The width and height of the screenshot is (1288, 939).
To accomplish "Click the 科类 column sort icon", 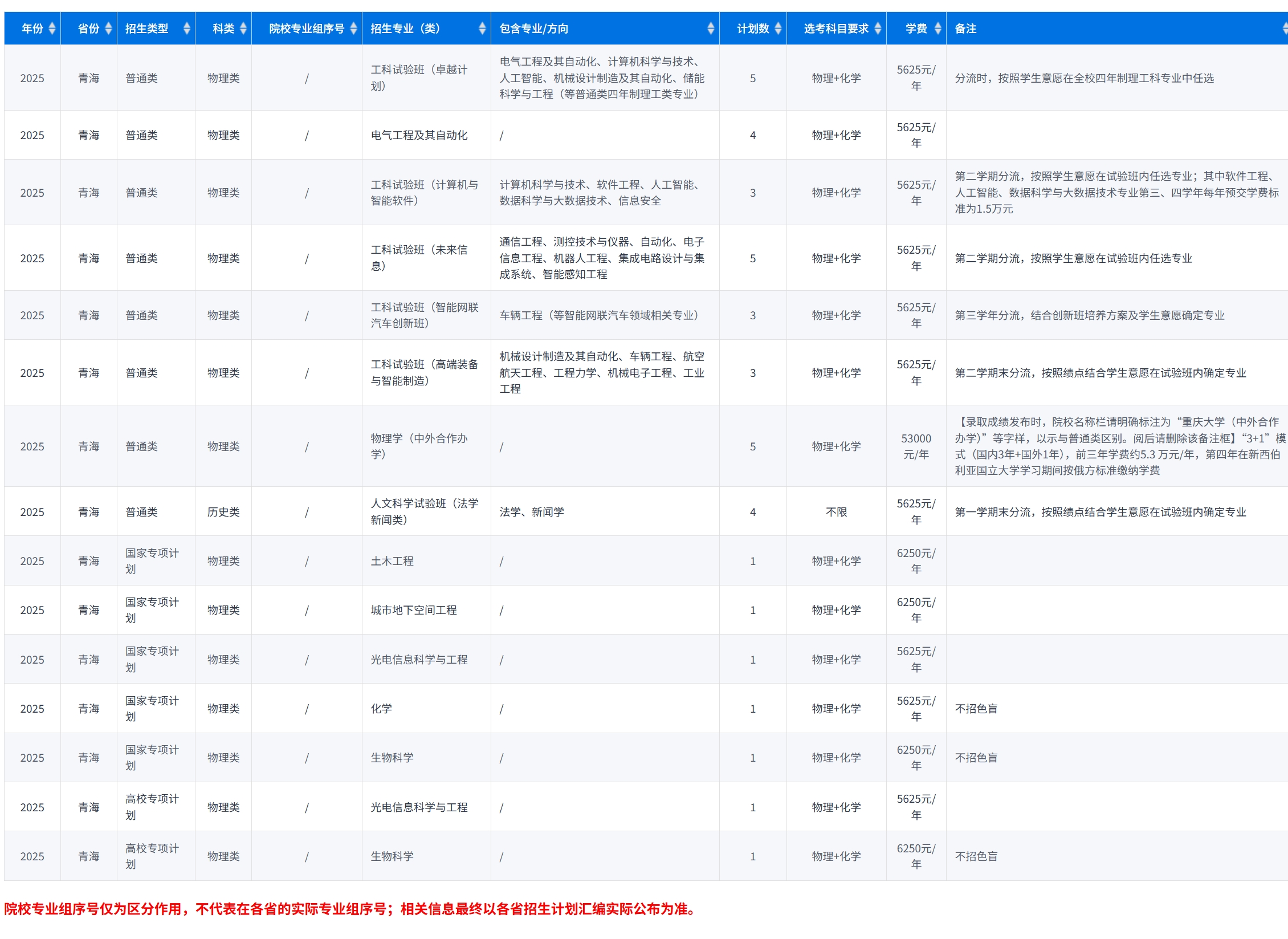I will click(243, 29).
